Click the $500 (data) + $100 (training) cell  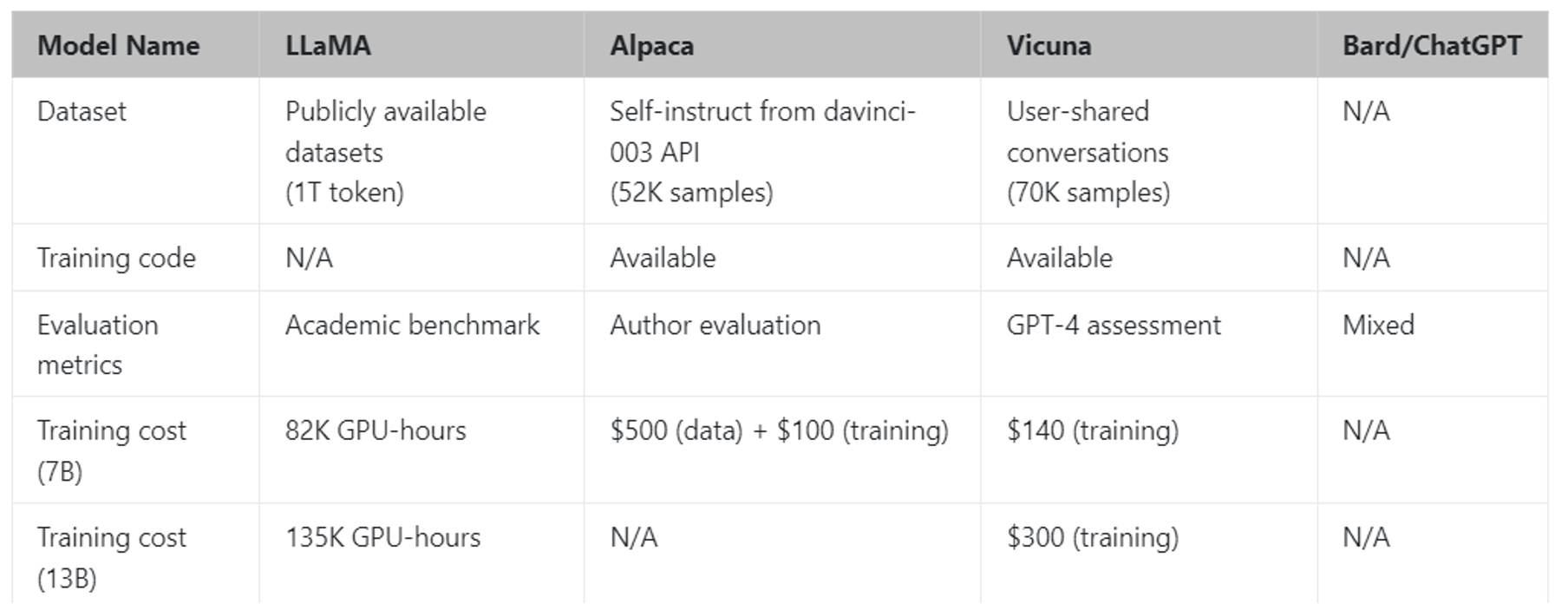[779, 430]
